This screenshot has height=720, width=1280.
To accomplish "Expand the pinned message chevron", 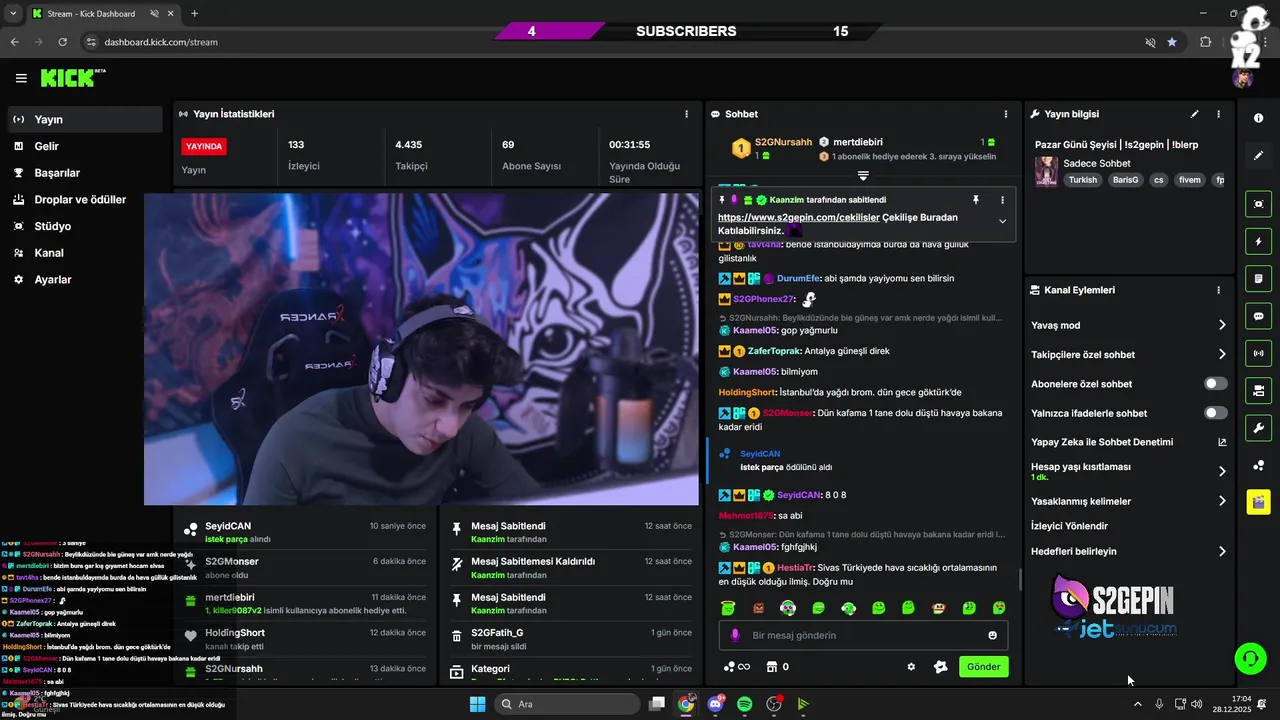I will (1002, 221).
